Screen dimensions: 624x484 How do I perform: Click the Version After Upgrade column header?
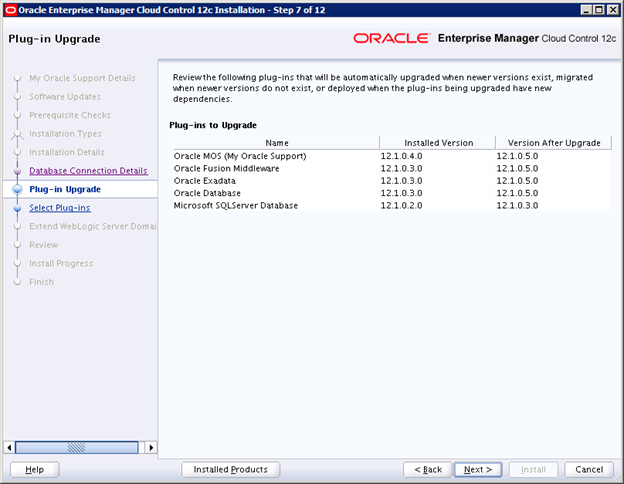[x=554, y=143]
